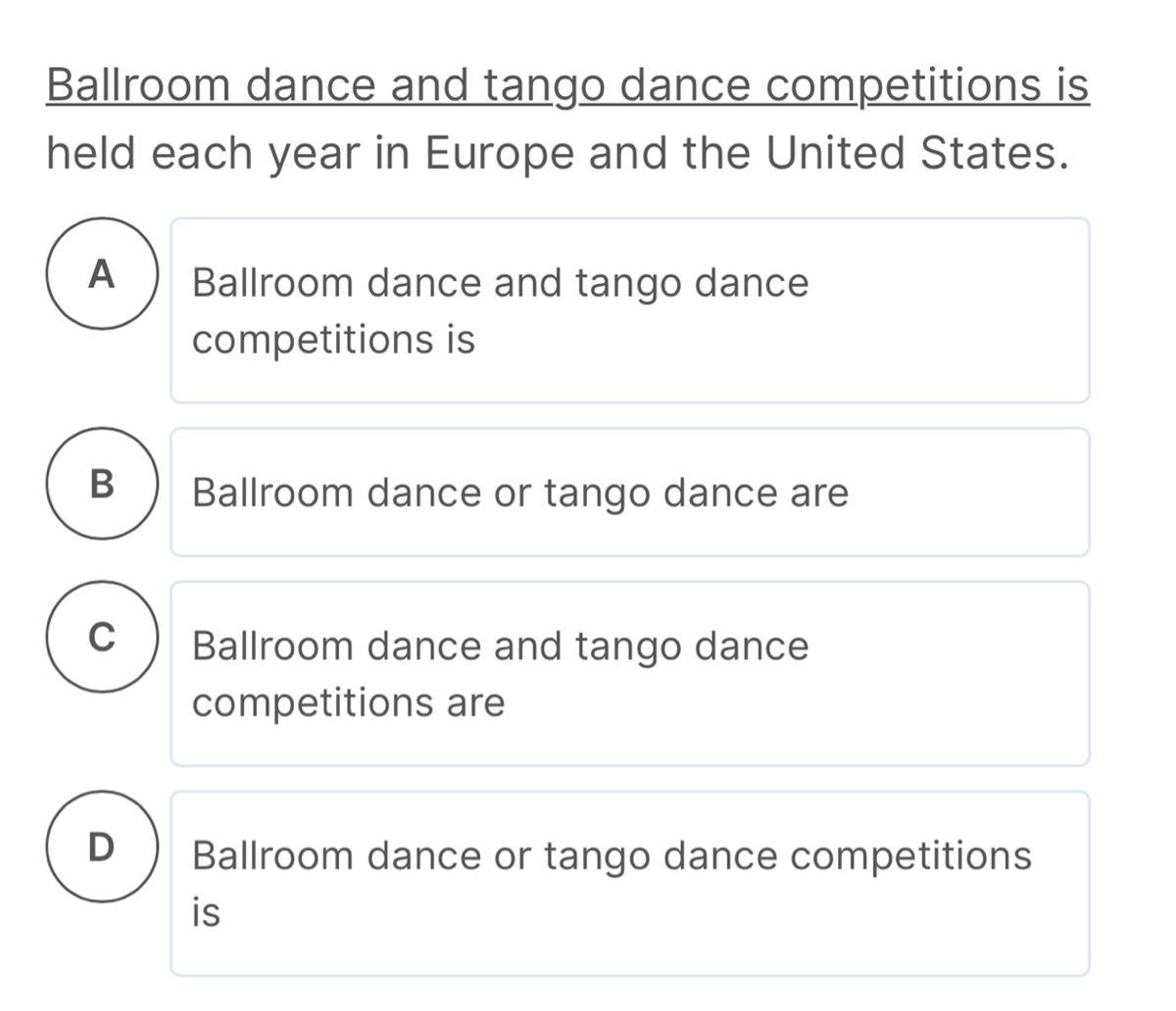The width and height of the screenshot is (1176, 1011).
Task: Click 'United States' in the question
Action: 911,154
